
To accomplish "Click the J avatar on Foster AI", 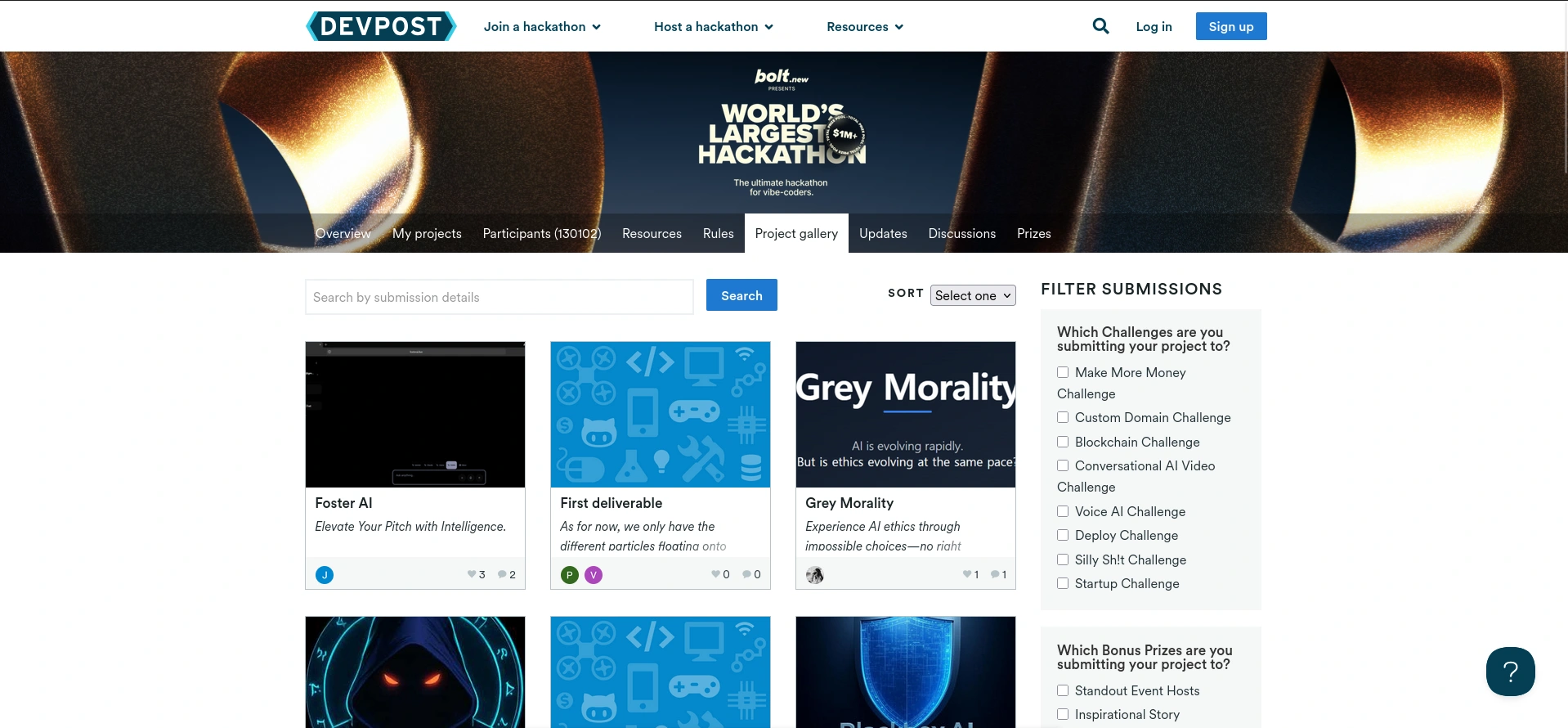I will [325, 575].
